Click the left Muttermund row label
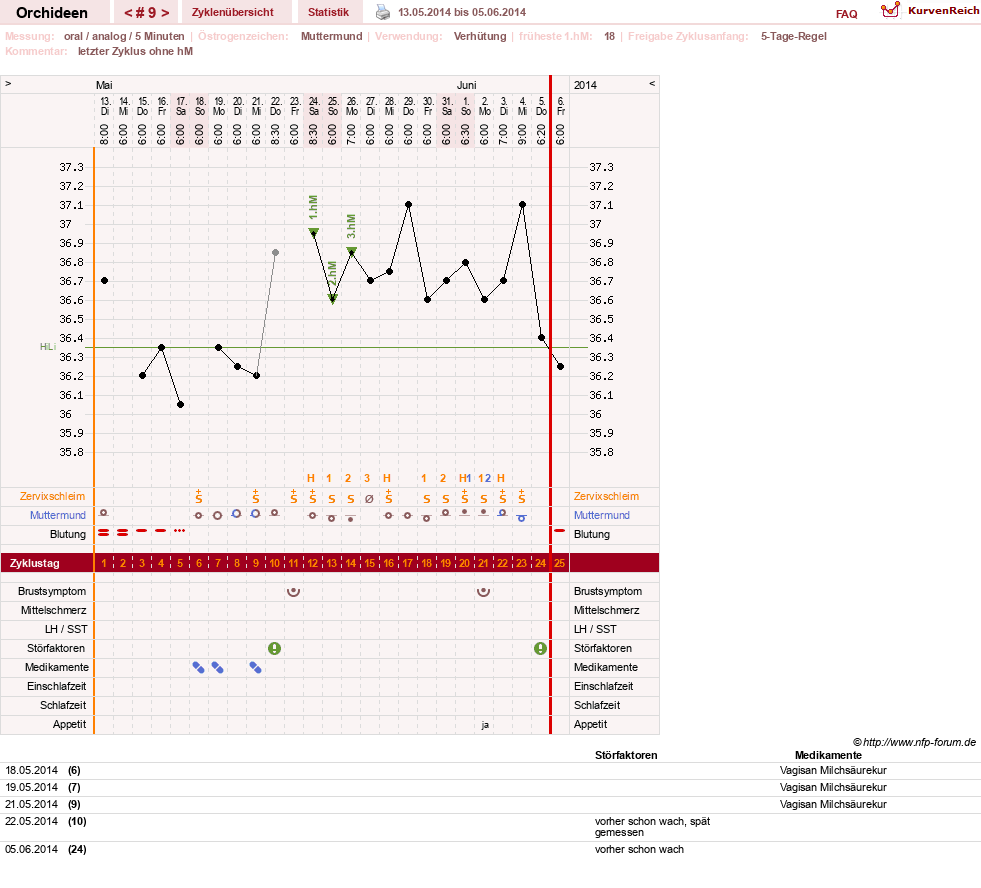This screenshot has width=981, height=888. (x=58, y=515)
